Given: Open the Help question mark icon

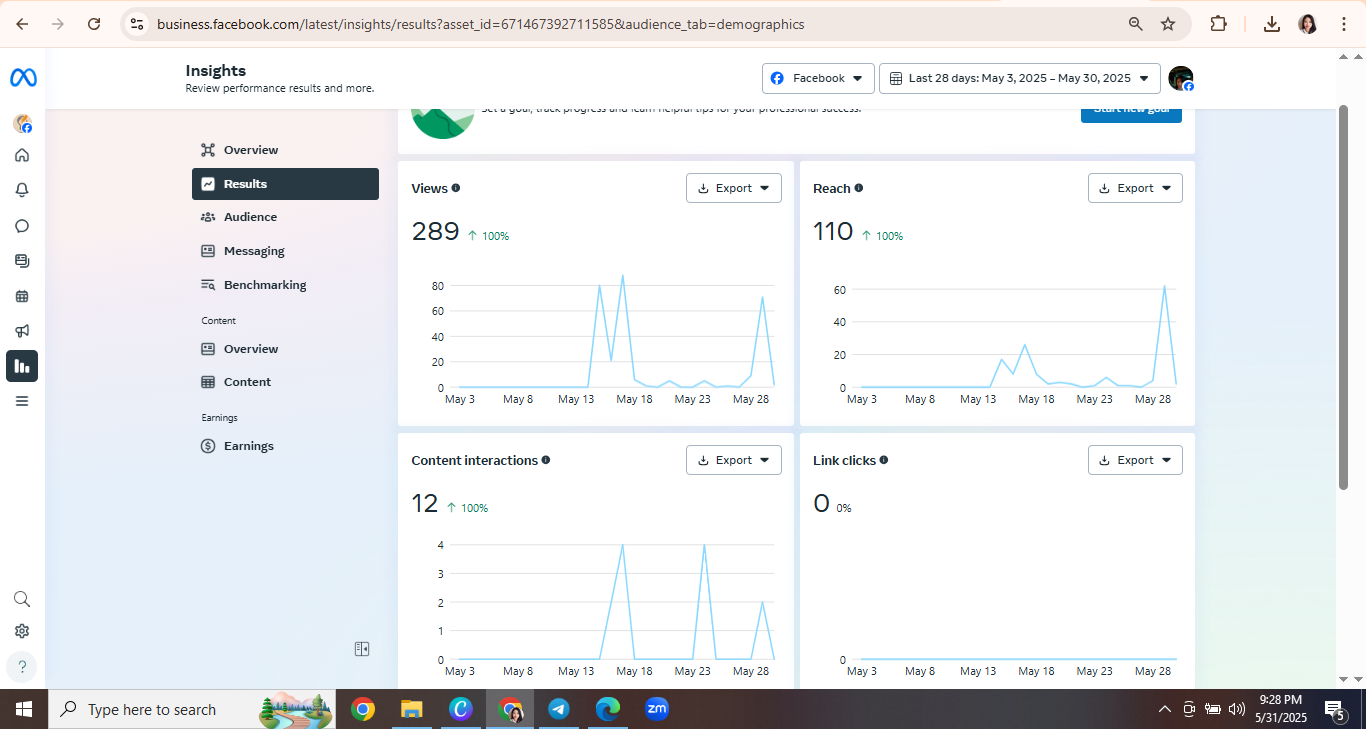Looking at the screenshot, I should pyautogui.click(x=22, y=666).
